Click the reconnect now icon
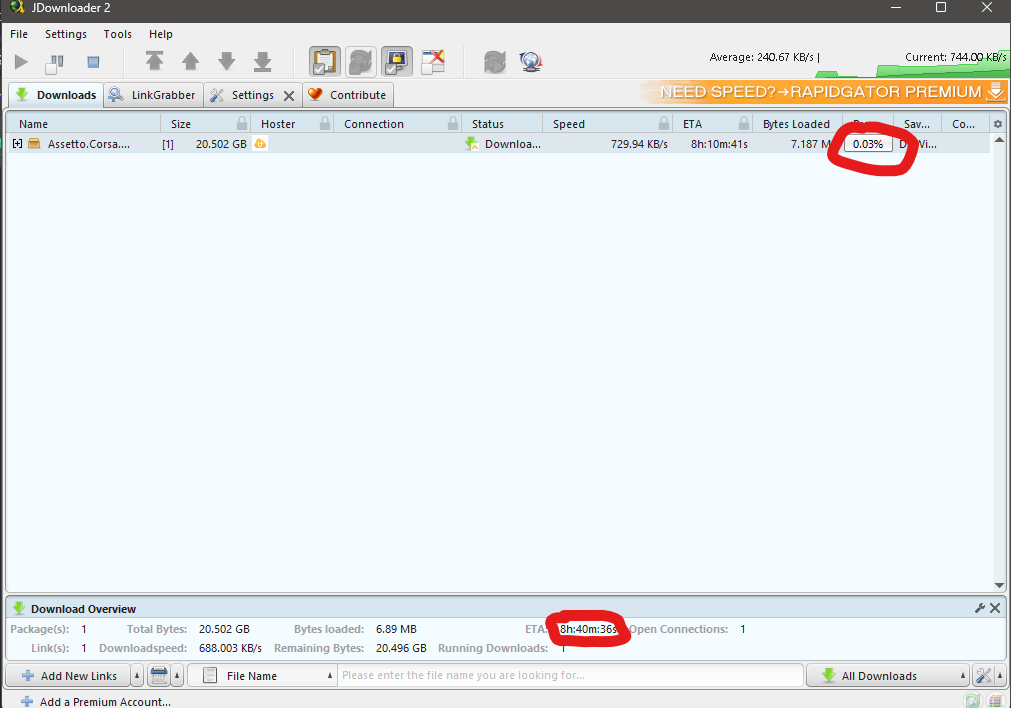This screenshot has height=708, width=1011. pyautogui.click(x=495, y=62)
